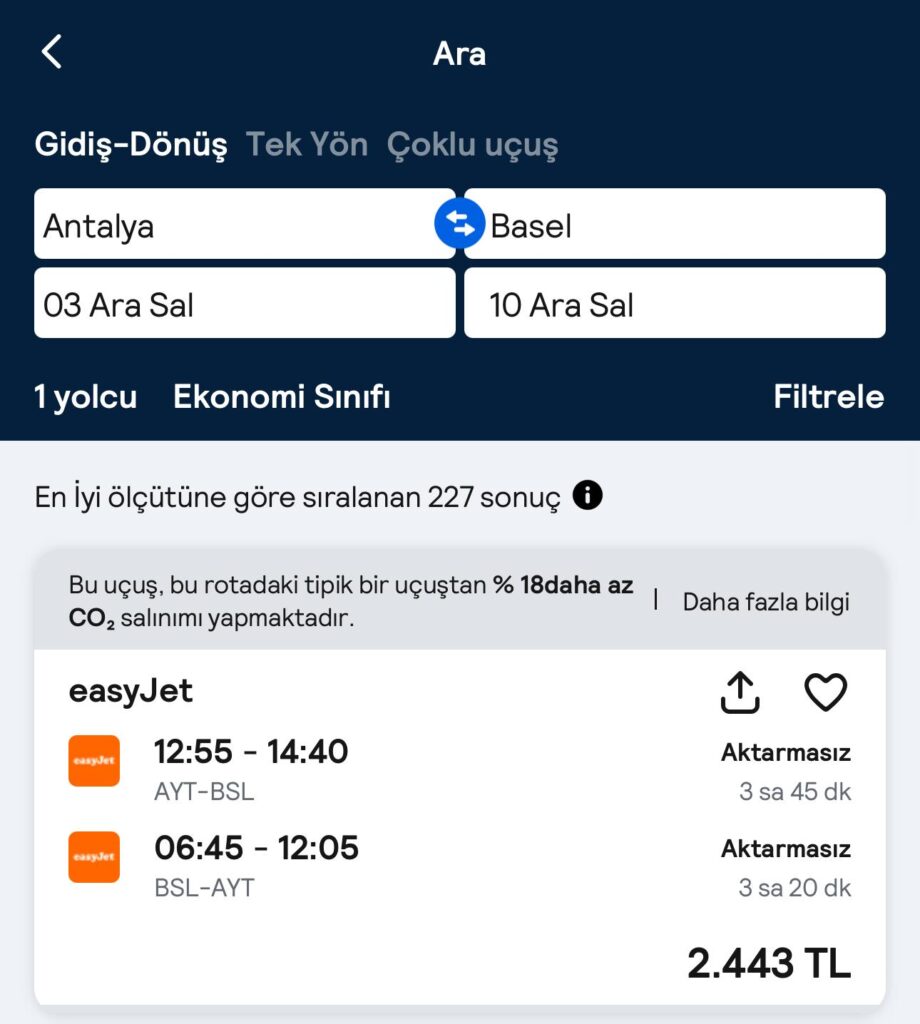Open the Filtrele filters

click(x=828, y=397)
